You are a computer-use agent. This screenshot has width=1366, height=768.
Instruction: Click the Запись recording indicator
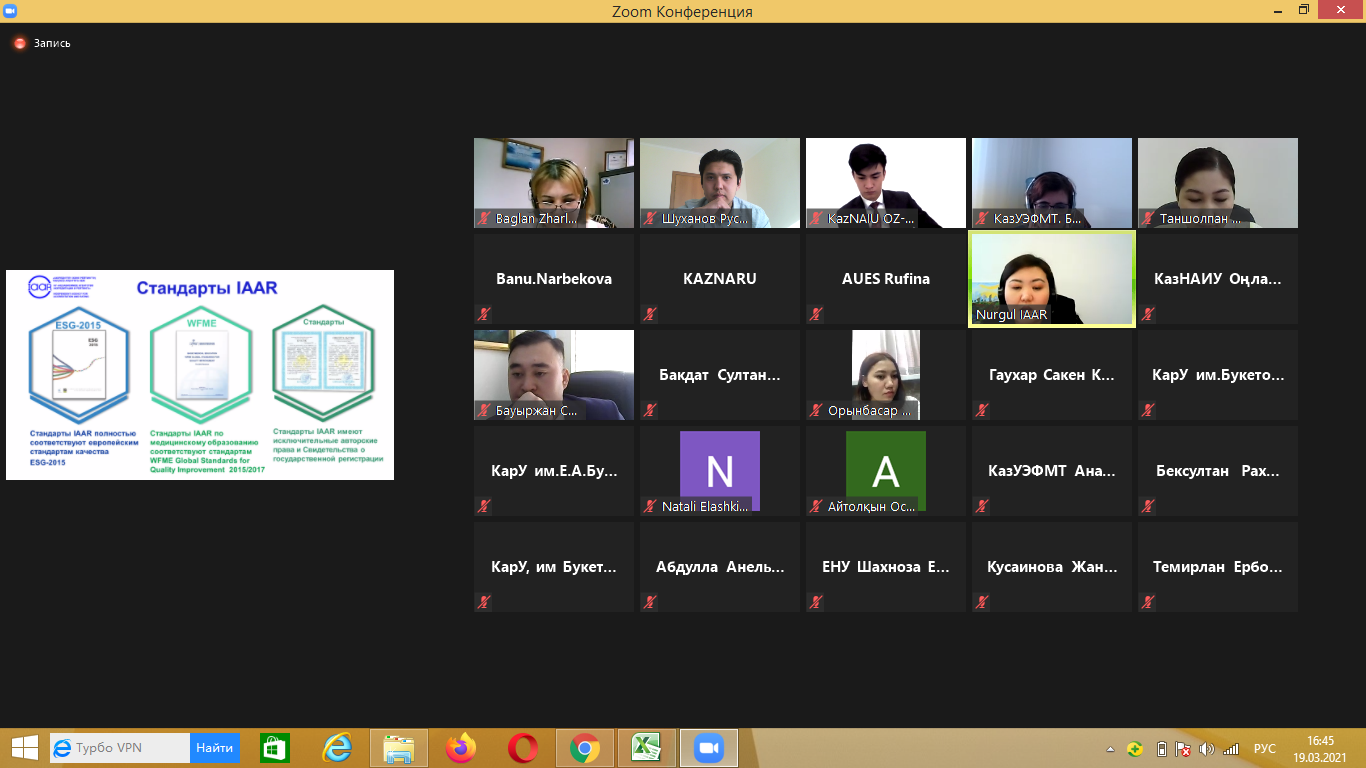(x=42, y=43)
